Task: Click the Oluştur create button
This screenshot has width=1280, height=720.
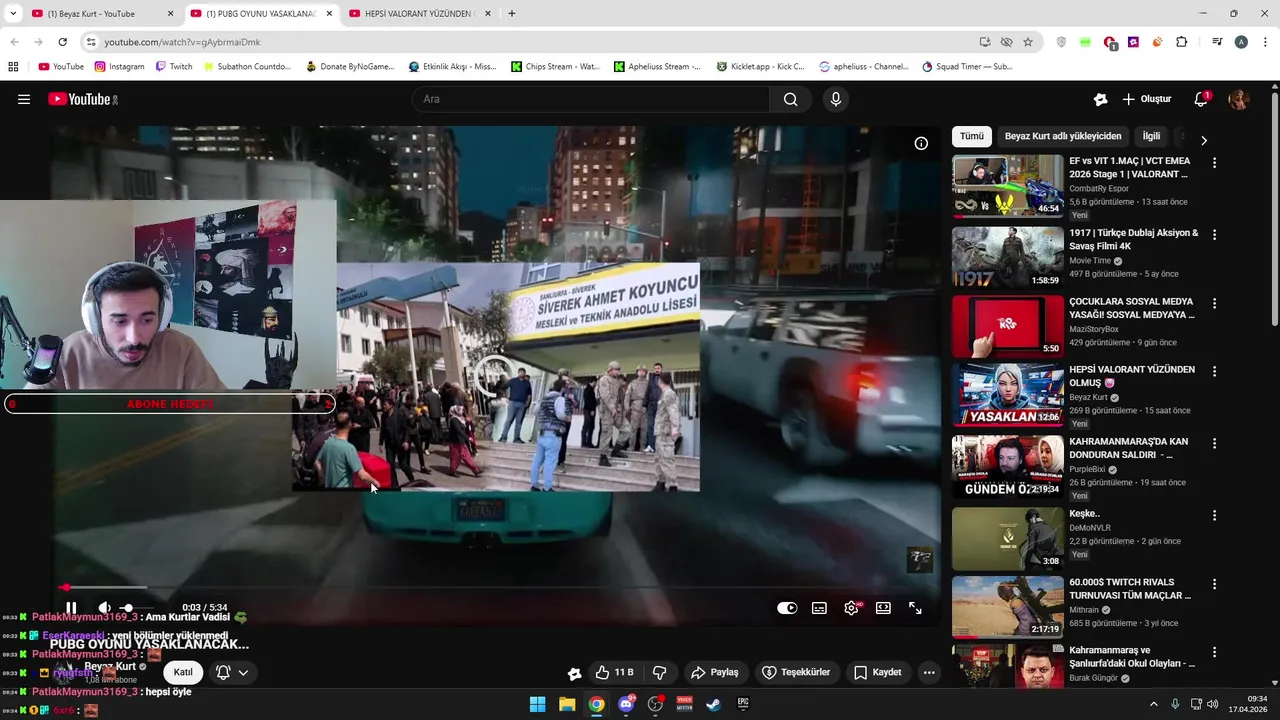Action: tap(1146, 99)
